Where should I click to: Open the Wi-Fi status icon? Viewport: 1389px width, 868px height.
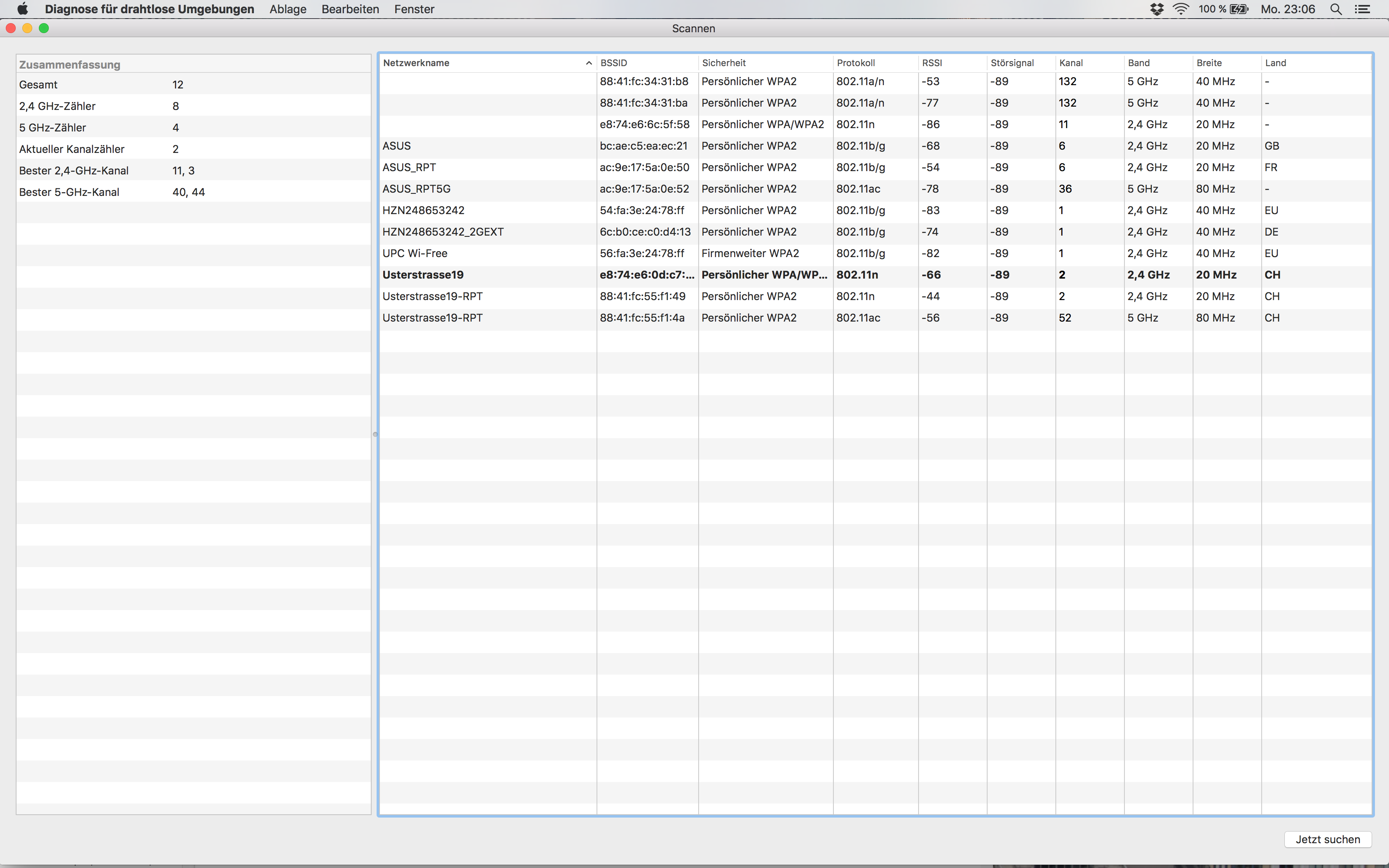(x=1181, y=9)
